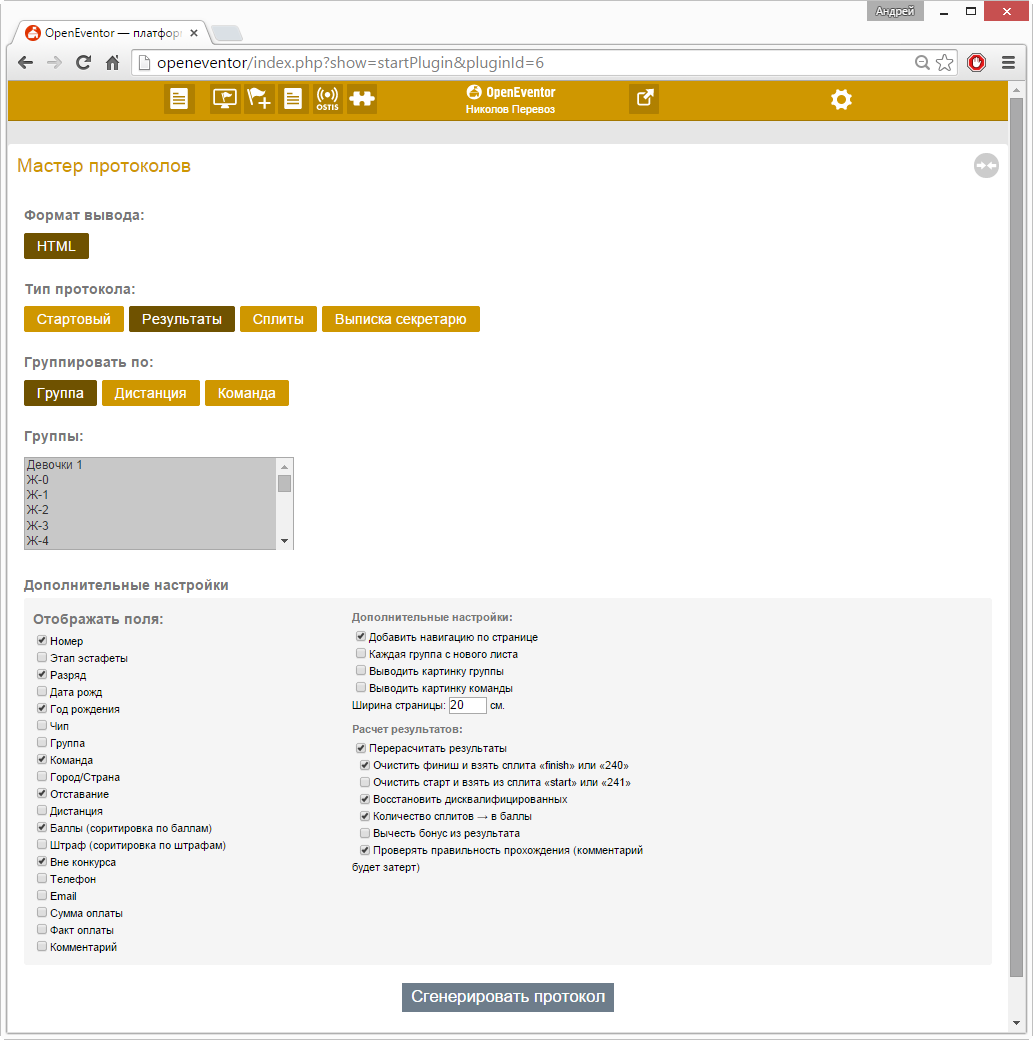Open the monitor presentation icon in the toolbar
This screenshot has height=1040, width=1033.
click(x=225, y=99)
